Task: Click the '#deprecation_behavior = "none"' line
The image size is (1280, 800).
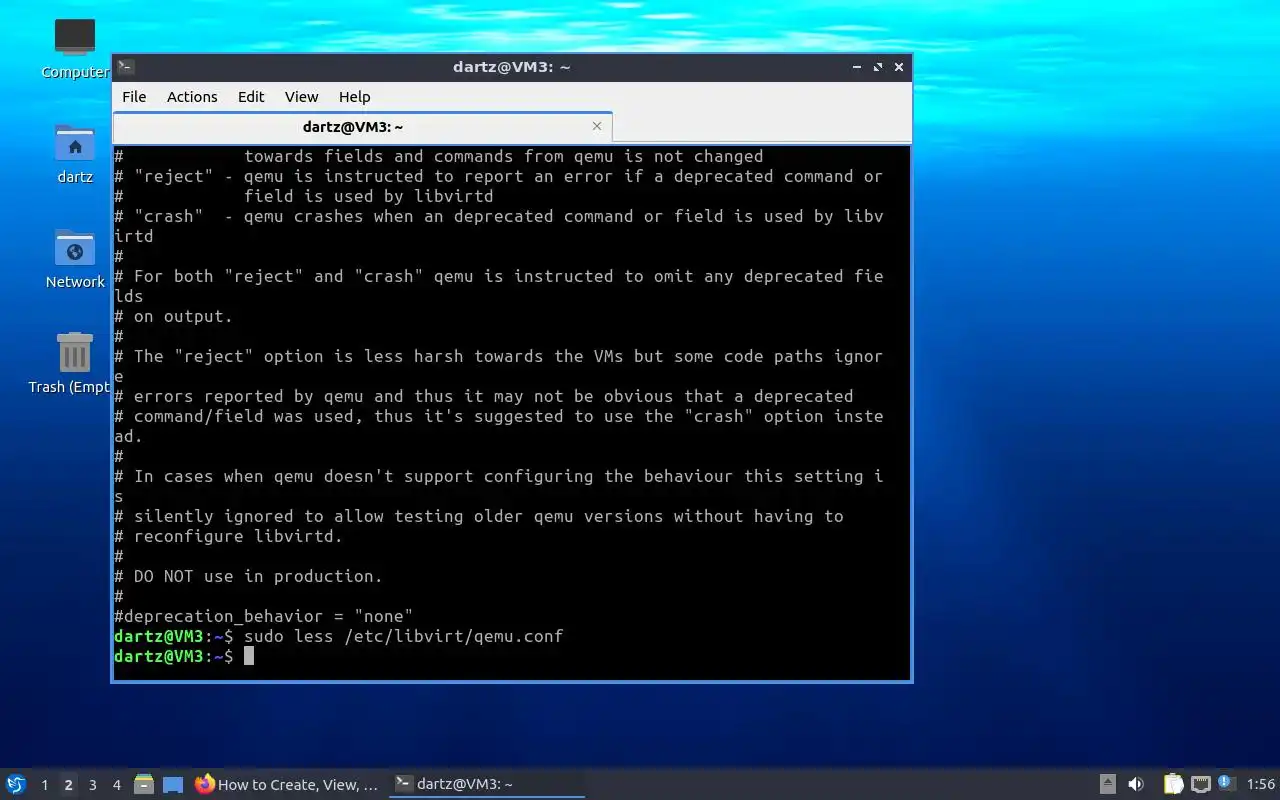Action: tap(263, 616)
